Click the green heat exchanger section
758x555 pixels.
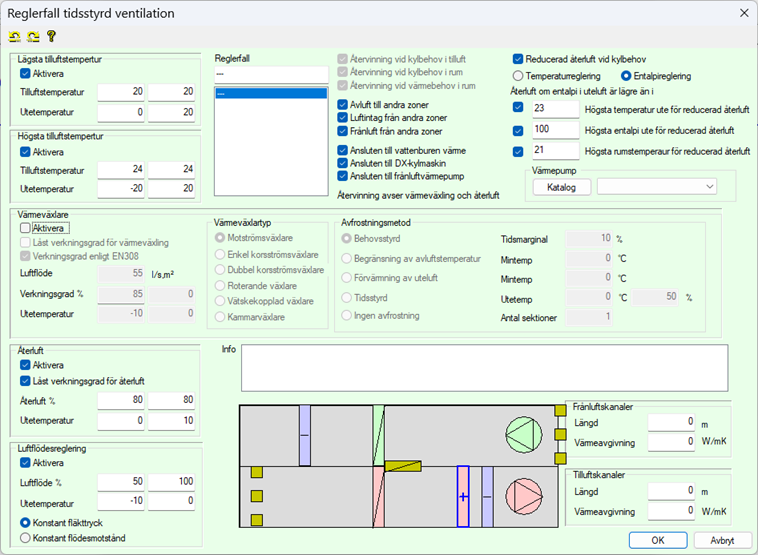click(x=378, y=435)
